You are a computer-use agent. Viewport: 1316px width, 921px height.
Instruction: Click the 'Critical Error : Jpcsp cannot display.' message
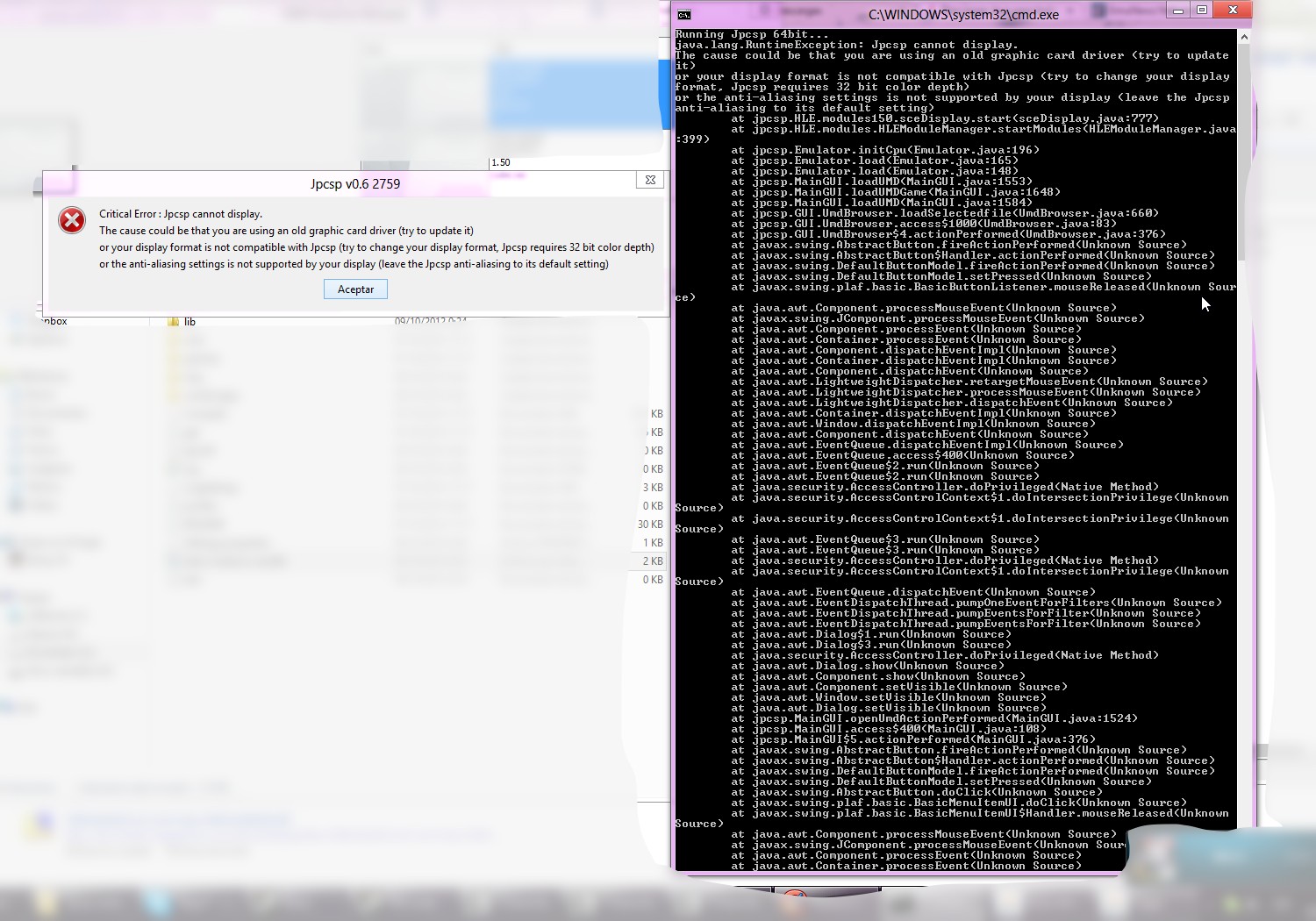pyautogui.click(x=181, y=214)
